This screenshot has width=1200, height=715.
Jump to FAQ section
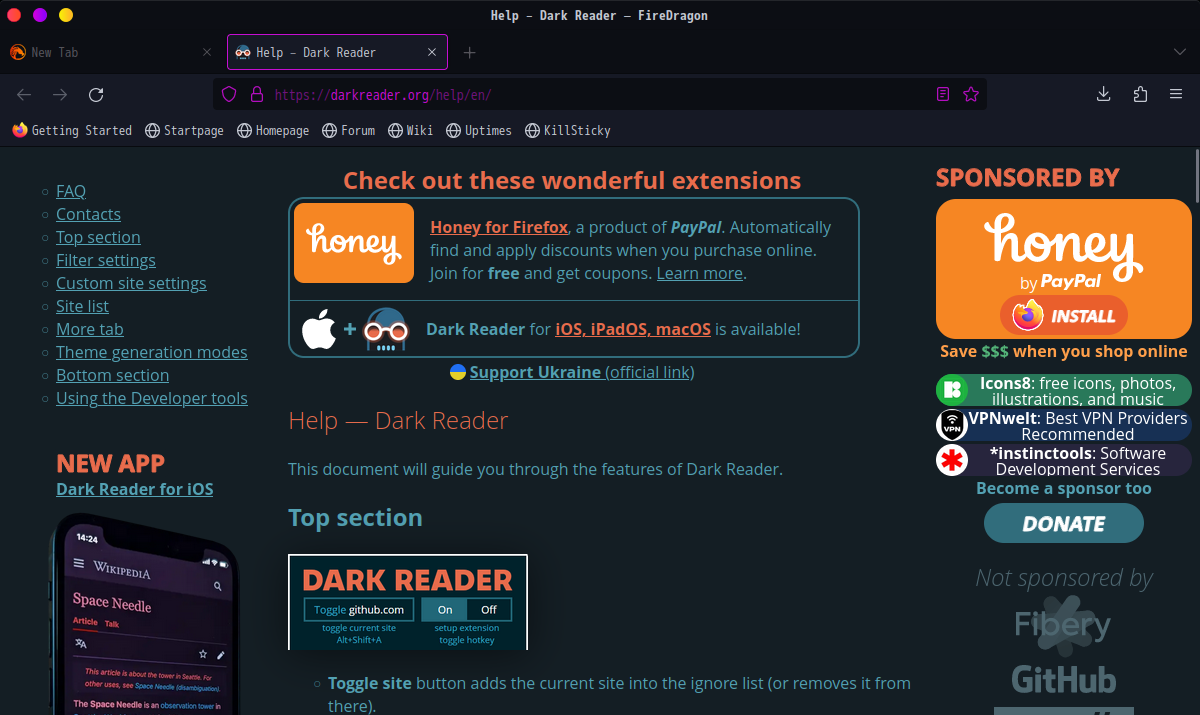click(x=71, y=191)
